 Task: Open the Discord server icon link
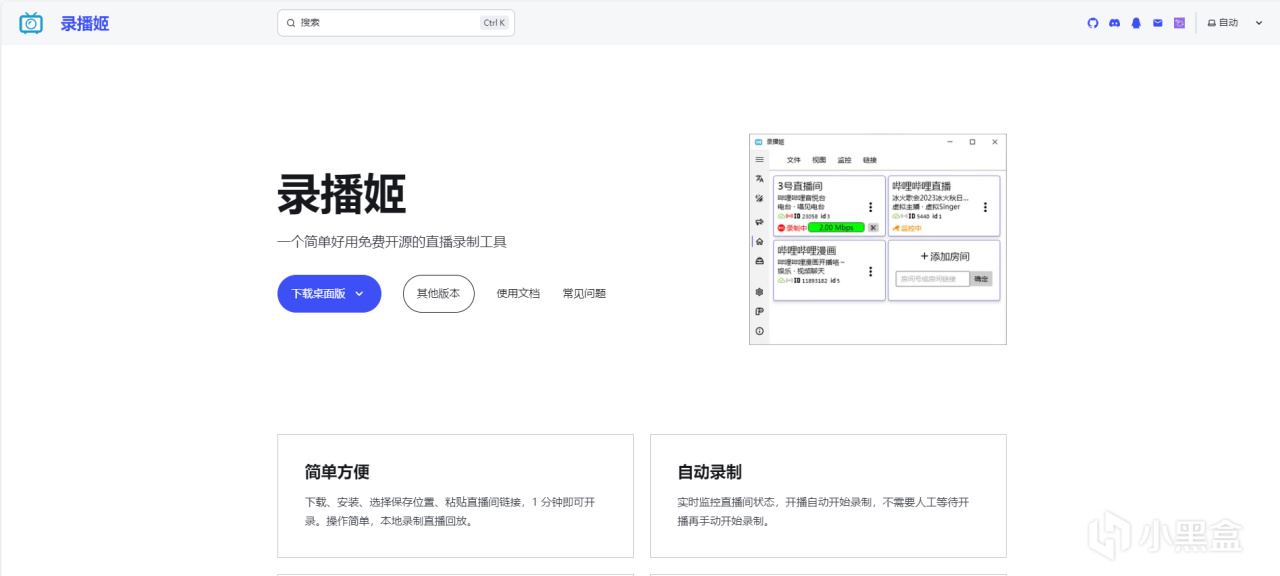point(1114,23)
